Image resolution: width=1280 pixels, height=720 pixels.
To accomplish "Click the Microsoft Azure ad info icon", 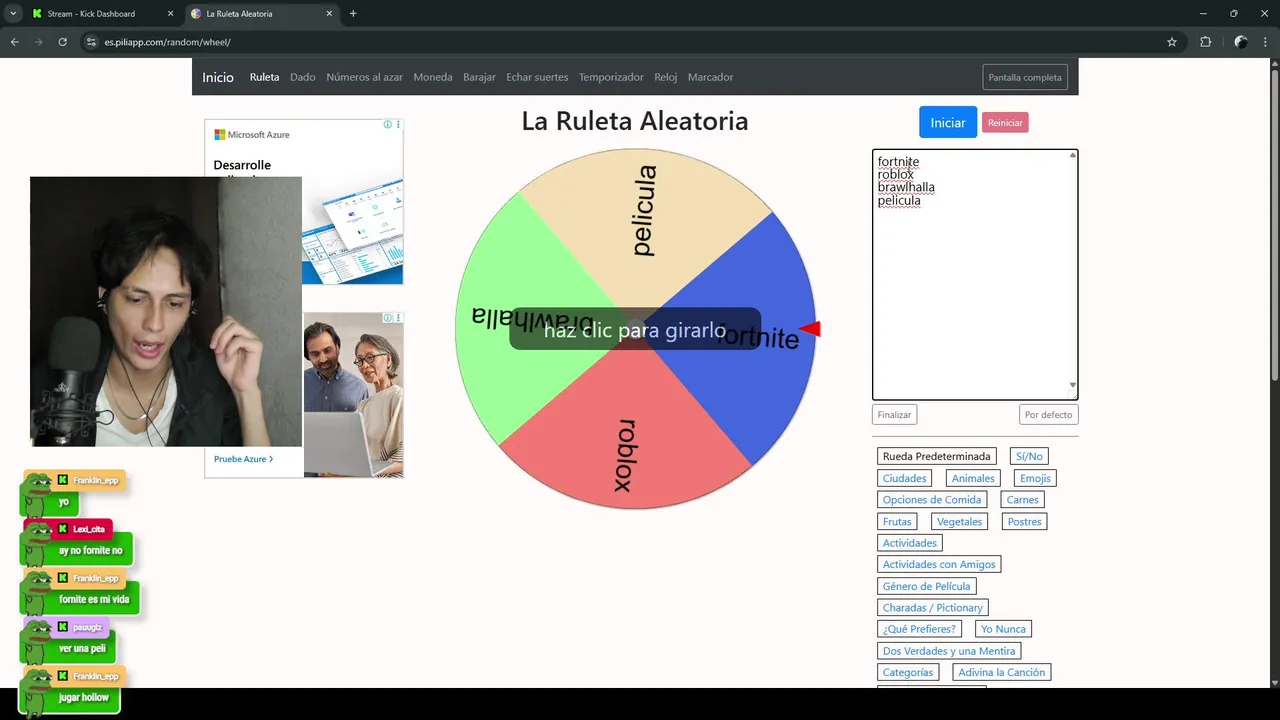I will coord(388,125).
